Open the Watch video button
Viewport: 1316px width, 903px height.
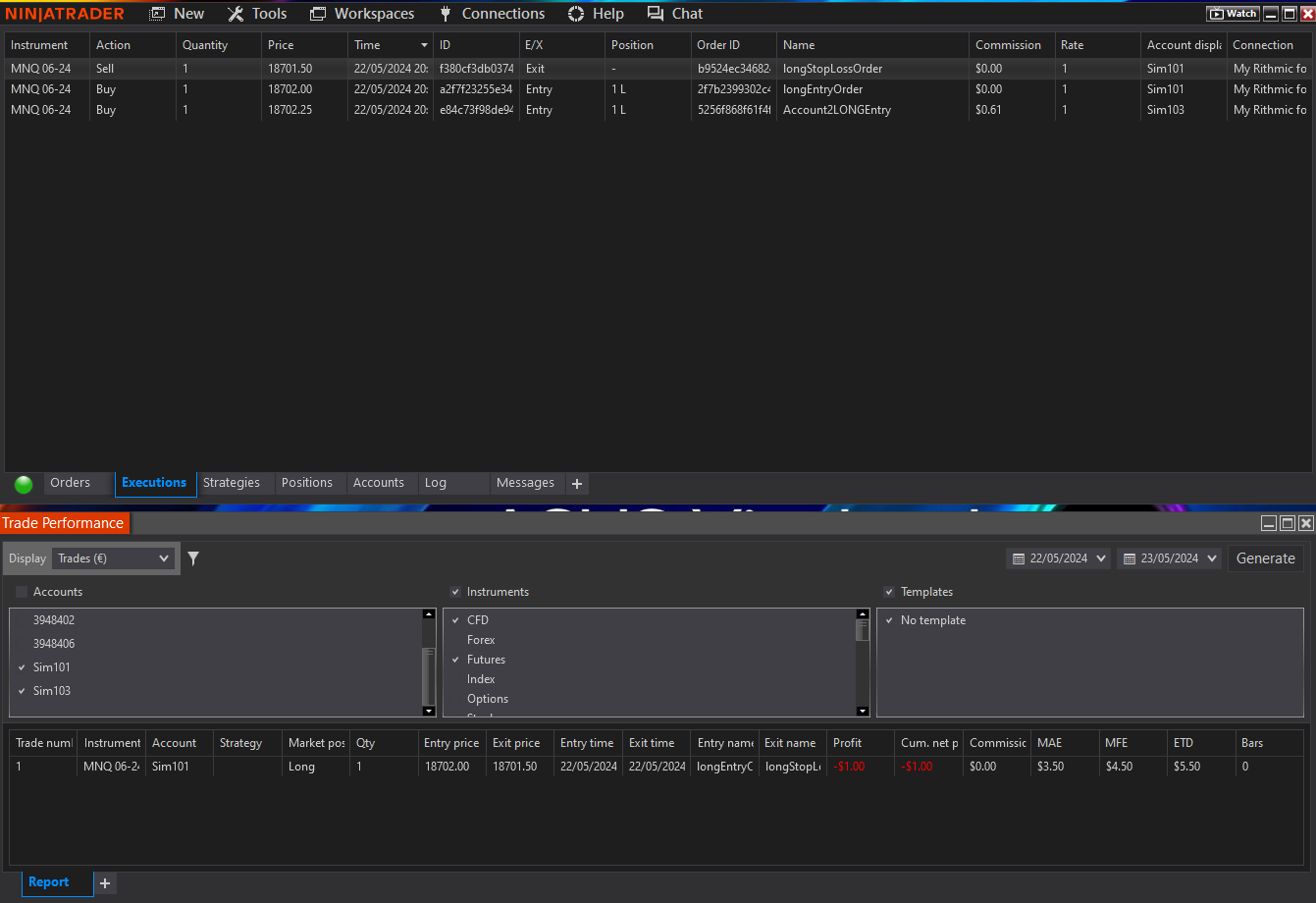coord(1233,14)
